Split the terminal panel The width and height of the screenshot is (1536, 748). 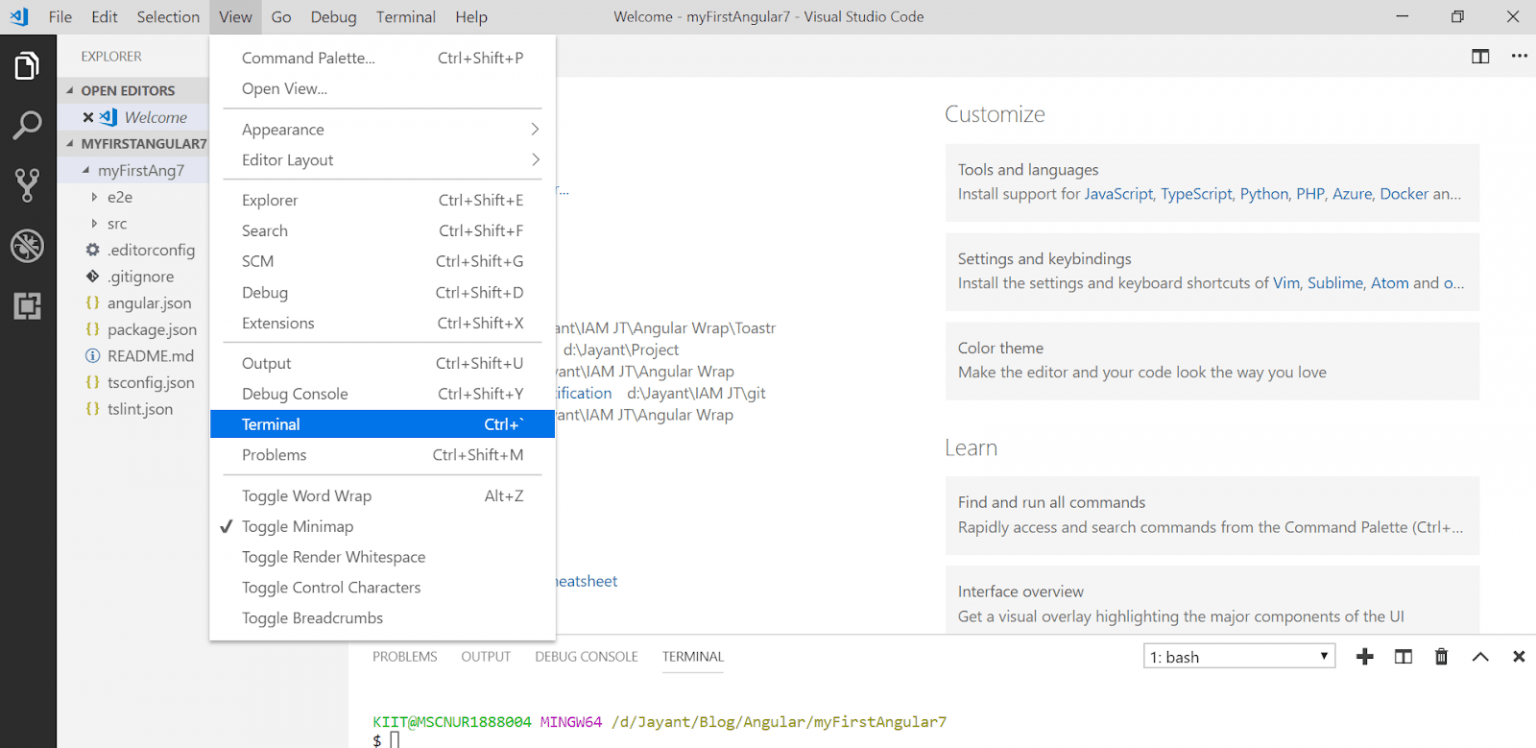pyautogui.click(x=1403, y=657)
